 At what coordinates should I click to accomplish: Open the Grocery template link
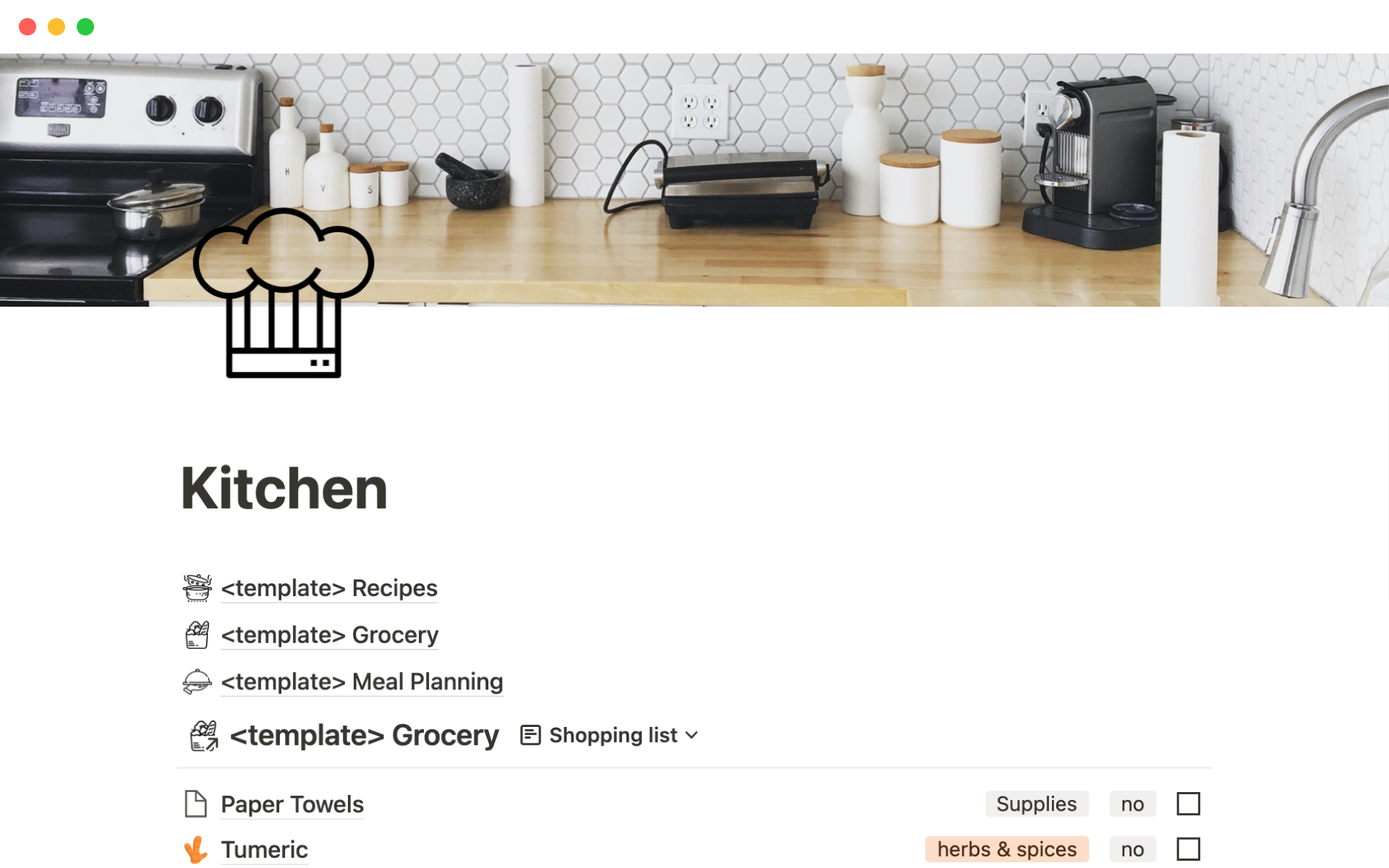click(329, 634)
